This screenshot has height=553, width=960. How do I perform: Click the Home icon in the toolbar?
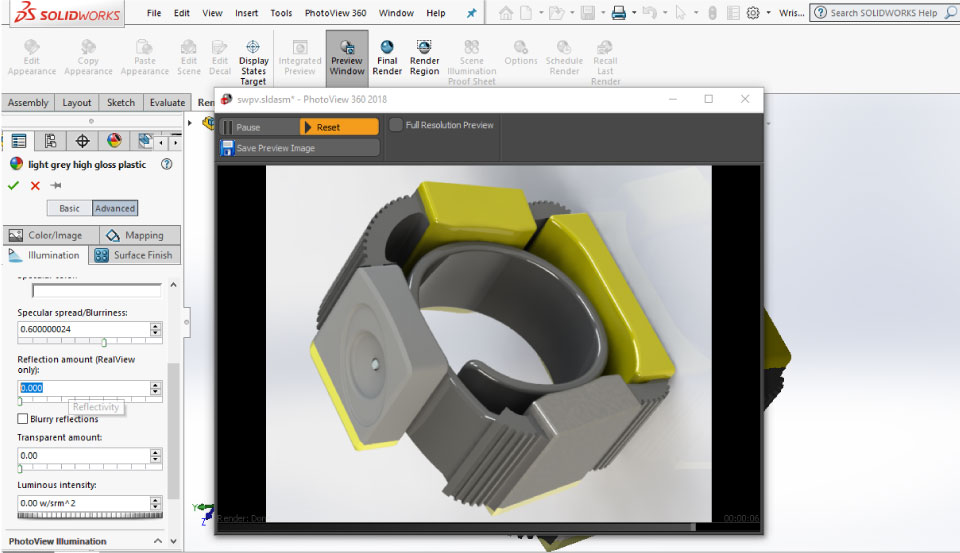click(506, 12)
